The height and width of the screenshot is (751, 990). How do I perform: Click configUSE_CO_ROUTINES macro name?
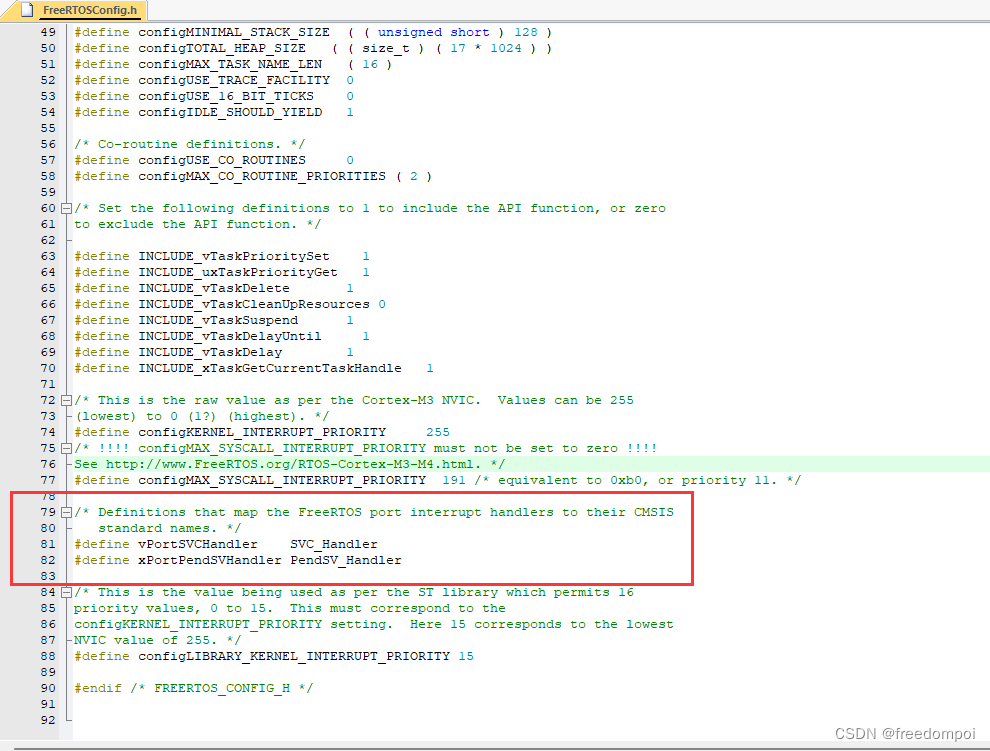pos(222,160)
